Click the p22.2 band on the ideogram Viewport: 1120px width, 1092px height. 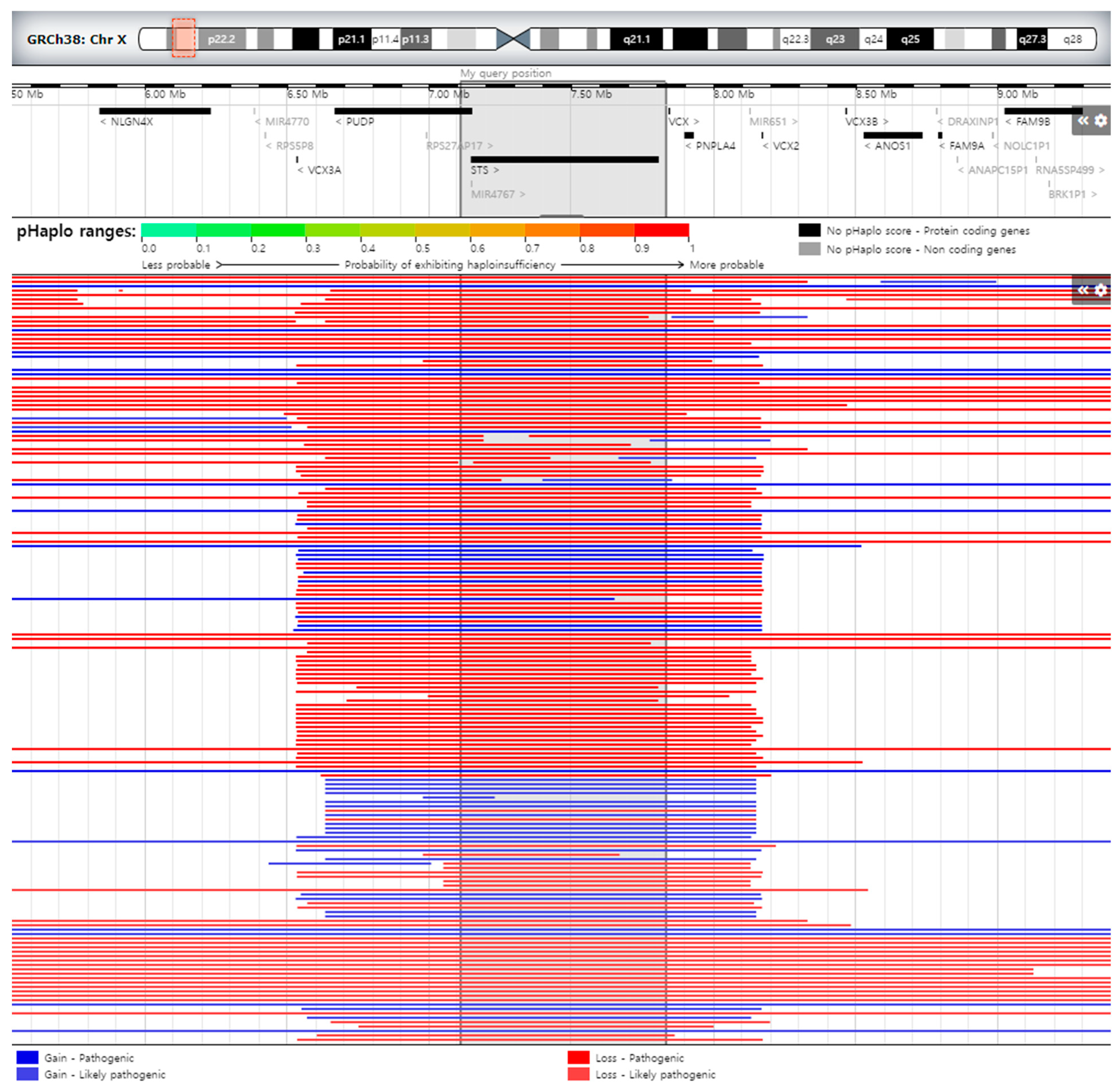click(221, 39)
